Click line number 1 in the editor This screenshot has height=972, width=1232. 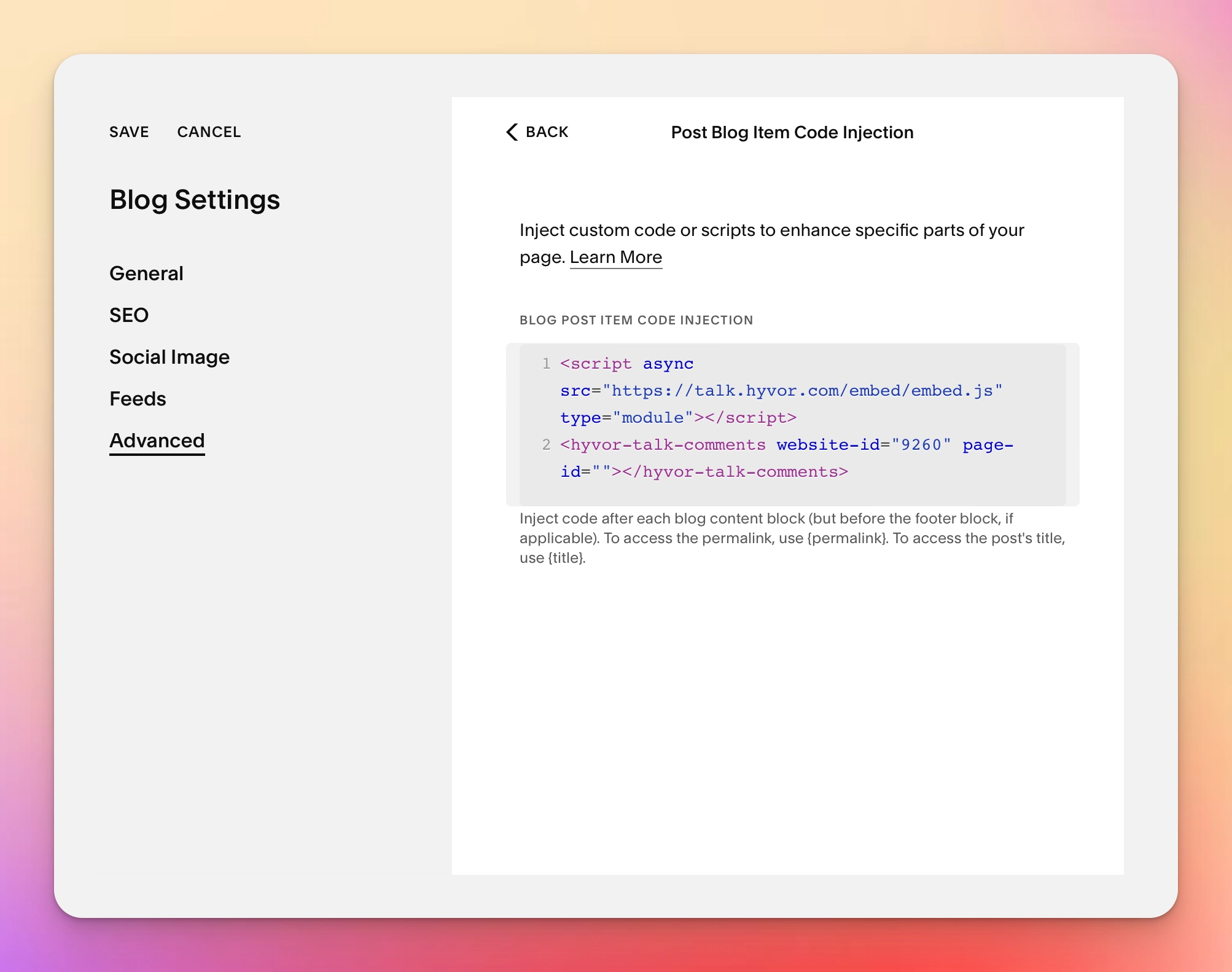click(546, 364)
